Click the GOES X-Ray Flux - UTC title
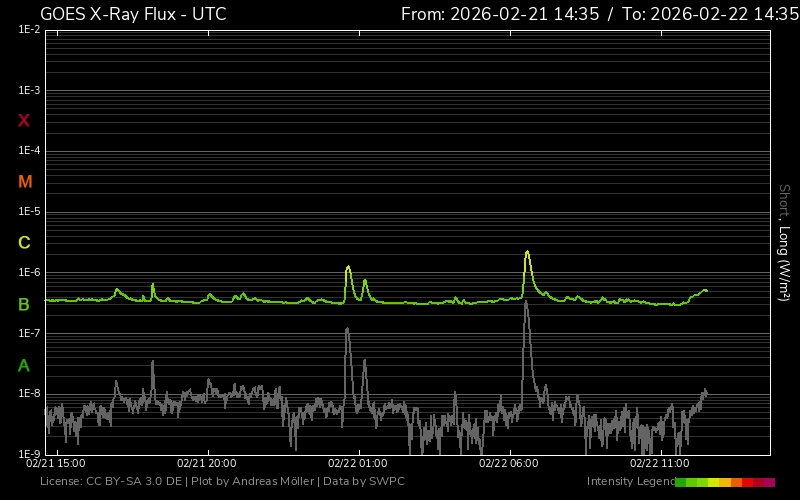 tap(133, 14)
